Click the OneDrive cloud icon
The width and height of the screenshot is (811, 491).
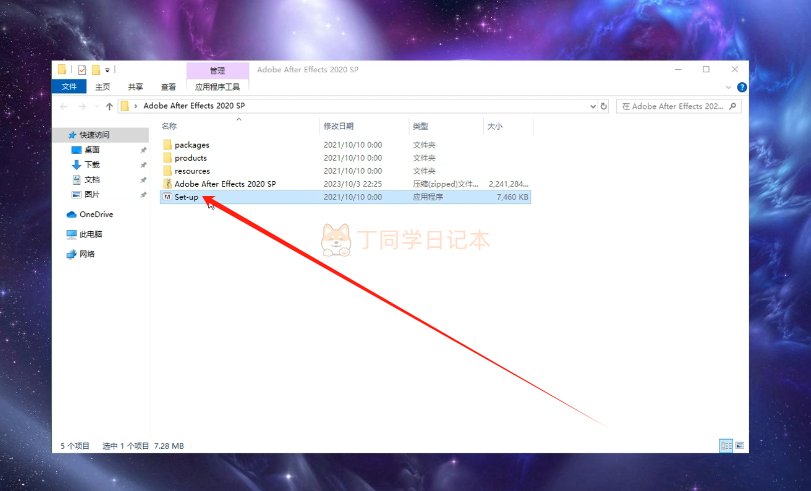71,214
